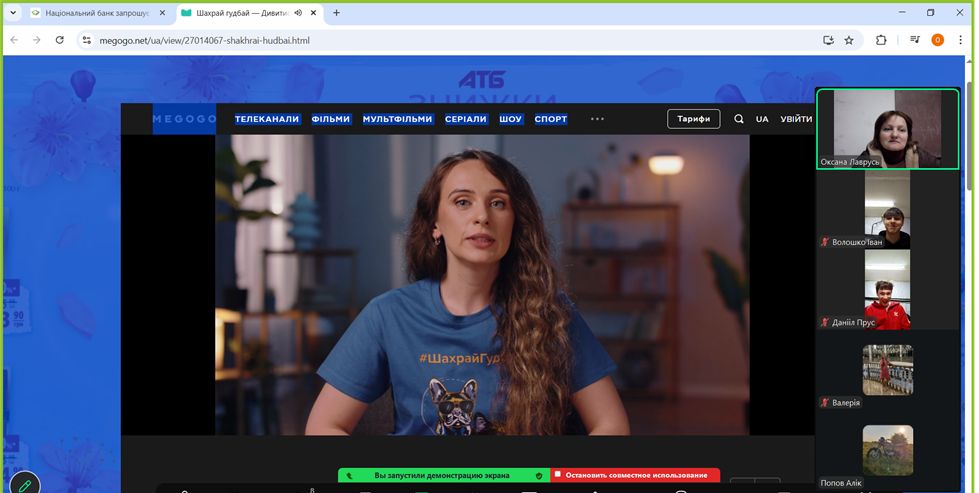Screen dimensions: 979x493
Task: Expand the more menu (three dots) in MEGOGO
Action: [597, 119]
